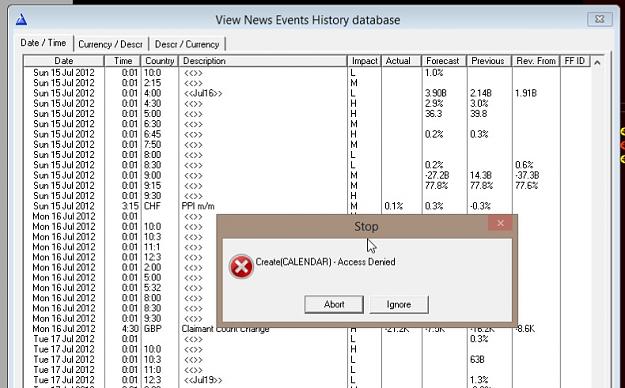Click the Country column header
625x388 pixels.
[x=159, y=61]
